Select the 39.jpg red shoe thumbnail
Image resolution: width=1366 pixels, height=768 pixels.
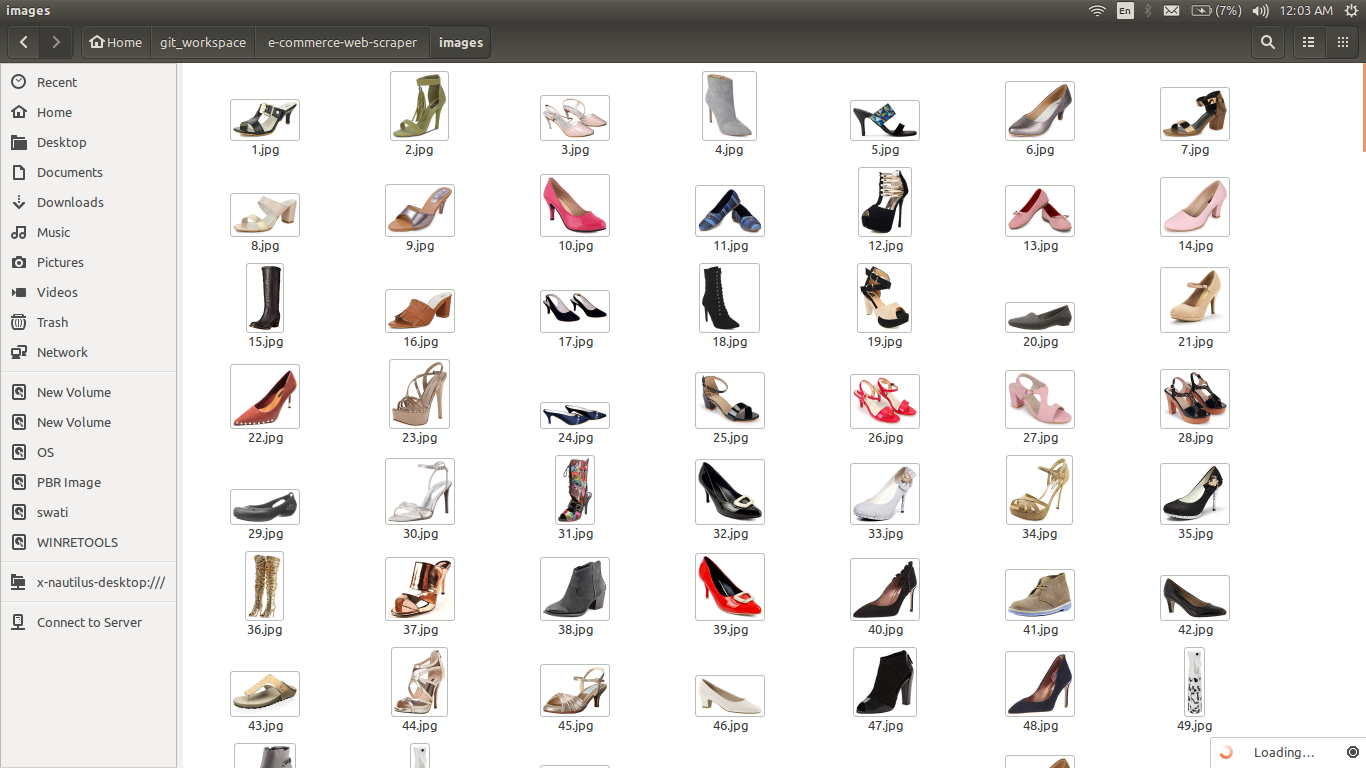(x=730, y=587)
